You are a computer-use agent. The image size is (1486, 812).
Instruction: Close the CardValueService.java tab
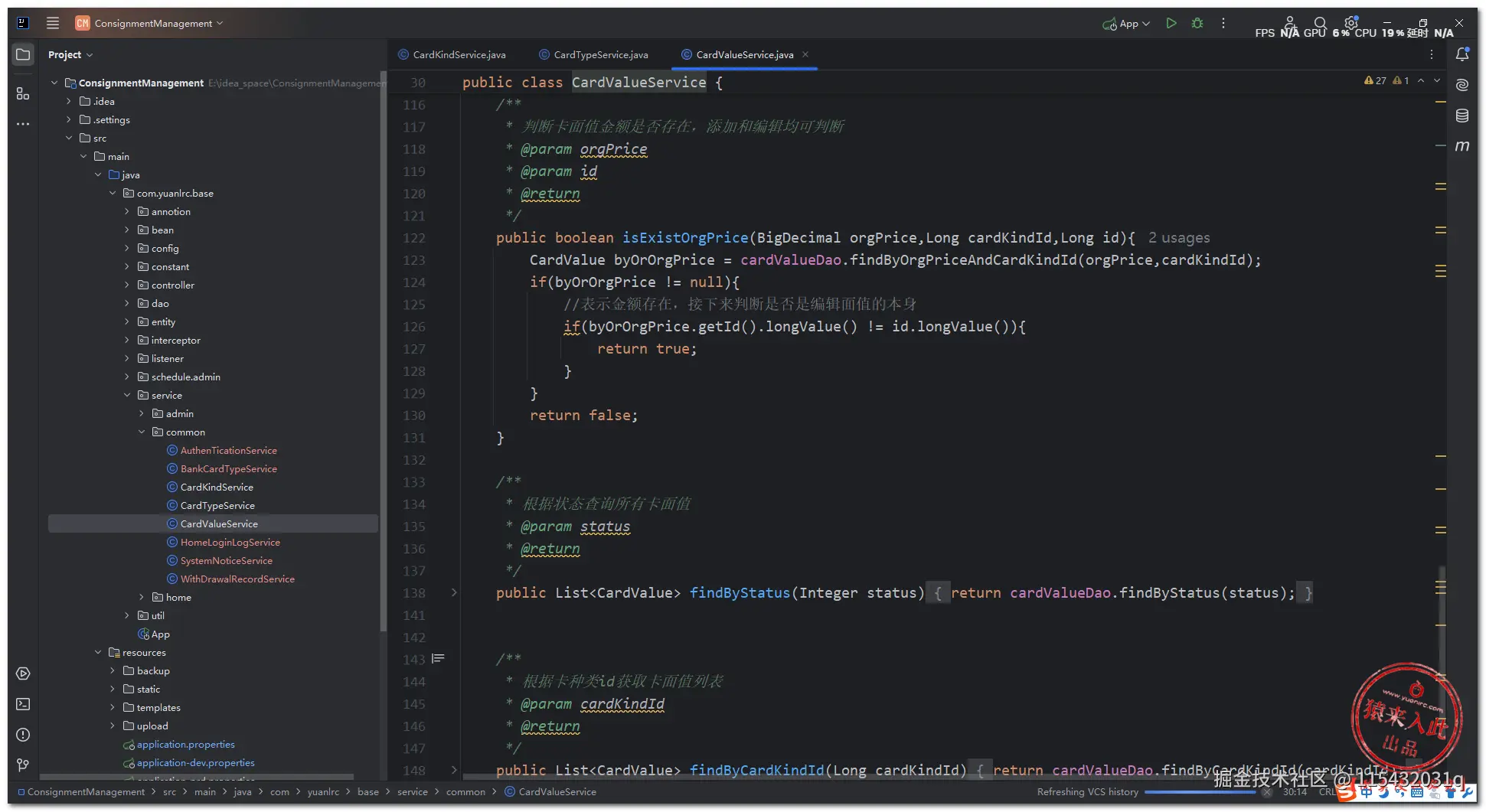point(805,54)
